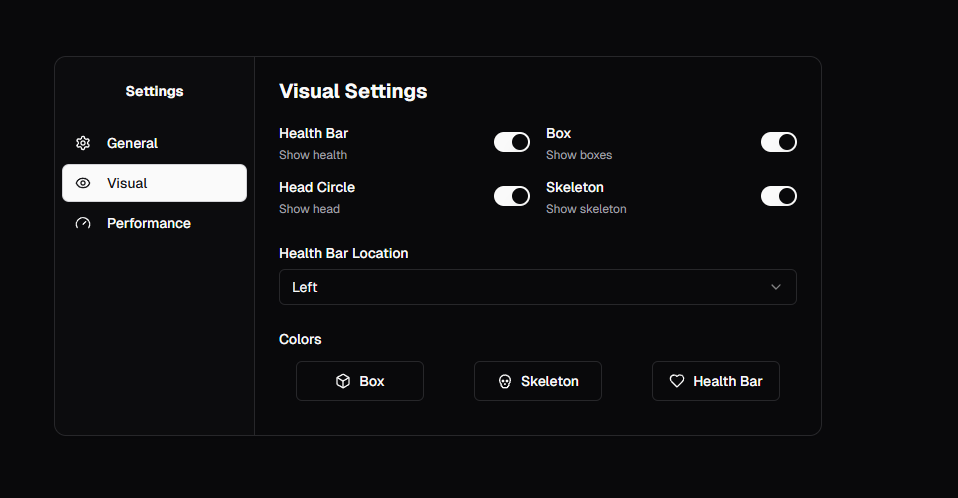Click the 'Show head' description text
958x498 pixels.
(x=309, y=209)
